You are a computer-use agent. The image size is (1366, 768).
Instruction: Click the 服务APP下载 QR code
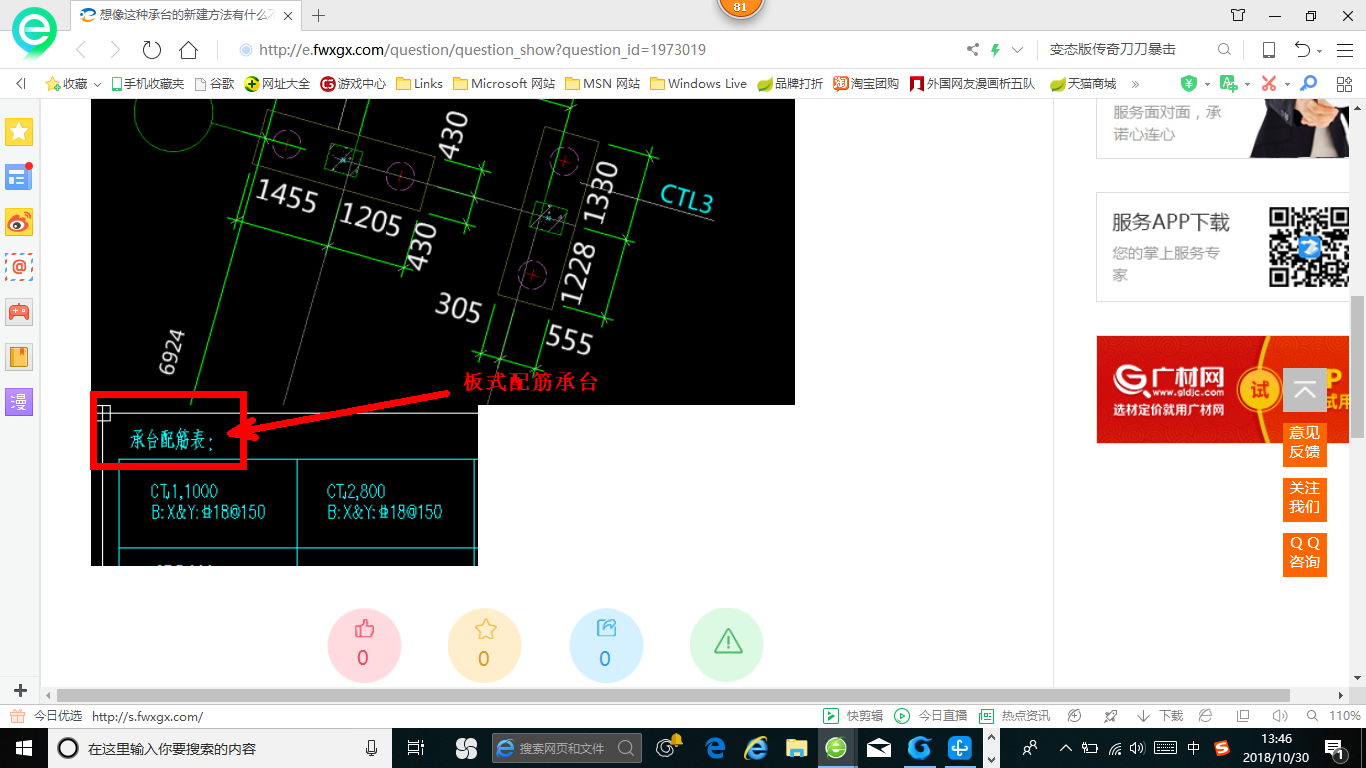coord(1309,246)
